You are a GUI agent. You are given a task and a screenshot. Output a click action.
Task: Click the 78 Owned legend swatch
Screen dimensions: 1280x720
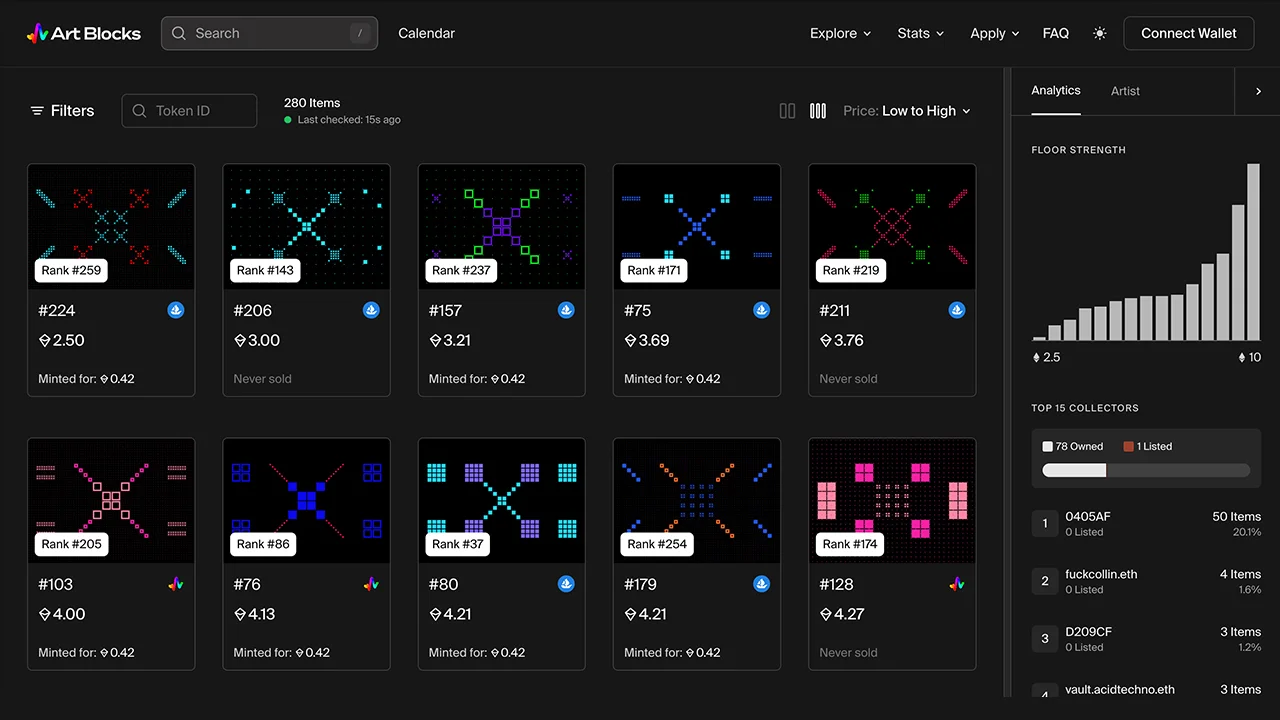click(x=1047, y=447)
